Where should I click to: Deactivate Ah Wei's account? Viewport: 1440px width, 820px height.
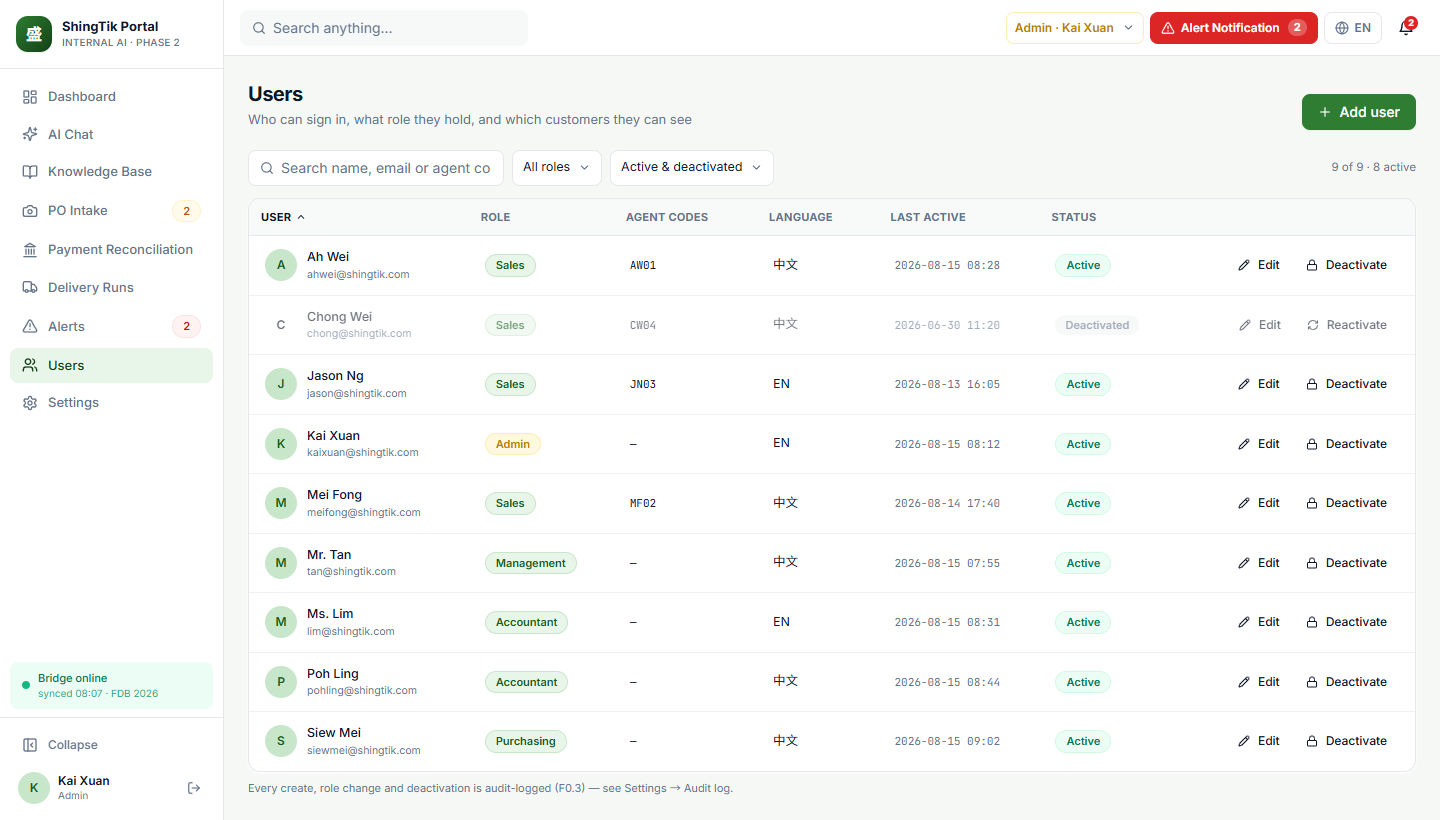coord(1346,265)
